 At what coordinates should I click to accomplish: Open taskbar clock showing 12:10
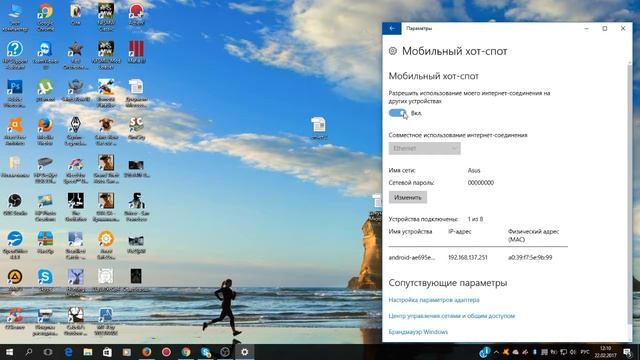click(x=605, y=352)
